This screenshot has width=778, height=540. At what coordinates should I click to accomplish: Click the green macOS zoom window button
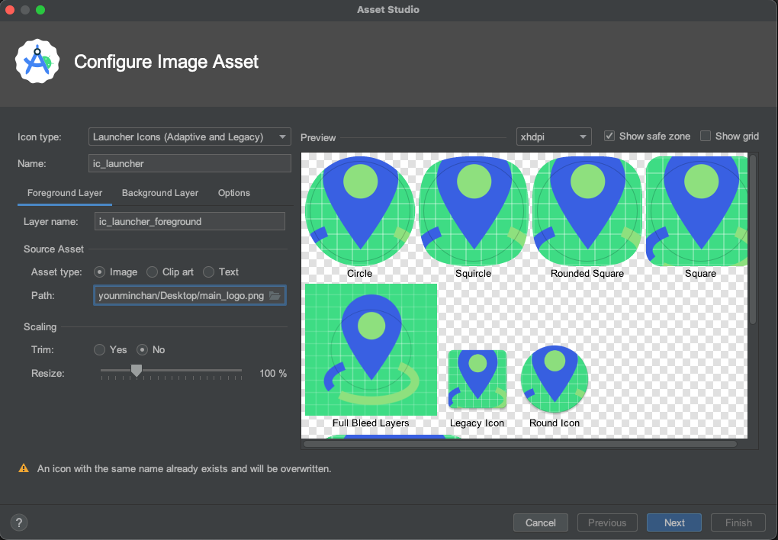tap(41, 10)
